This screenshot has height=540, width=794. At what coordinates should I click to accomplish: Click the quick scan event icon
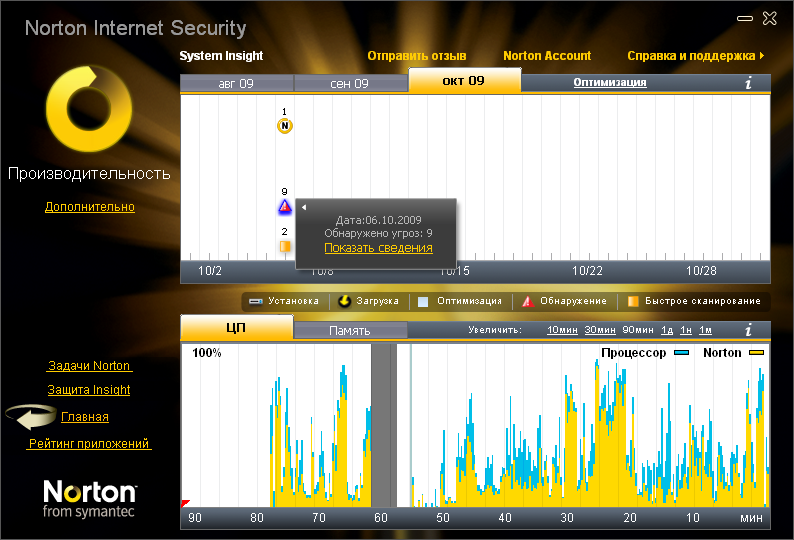285,246
